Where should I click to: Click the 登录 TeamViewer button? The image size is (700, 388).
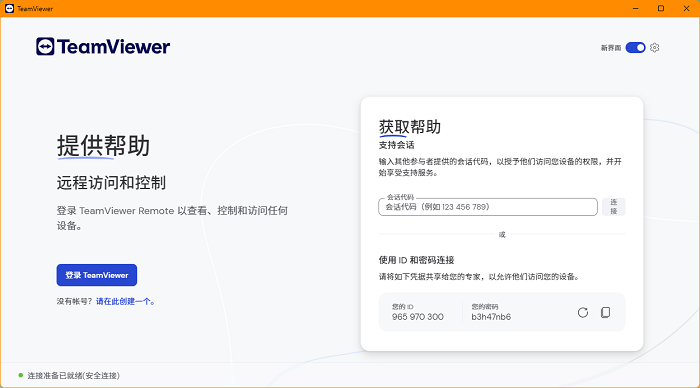click(97, 275)
